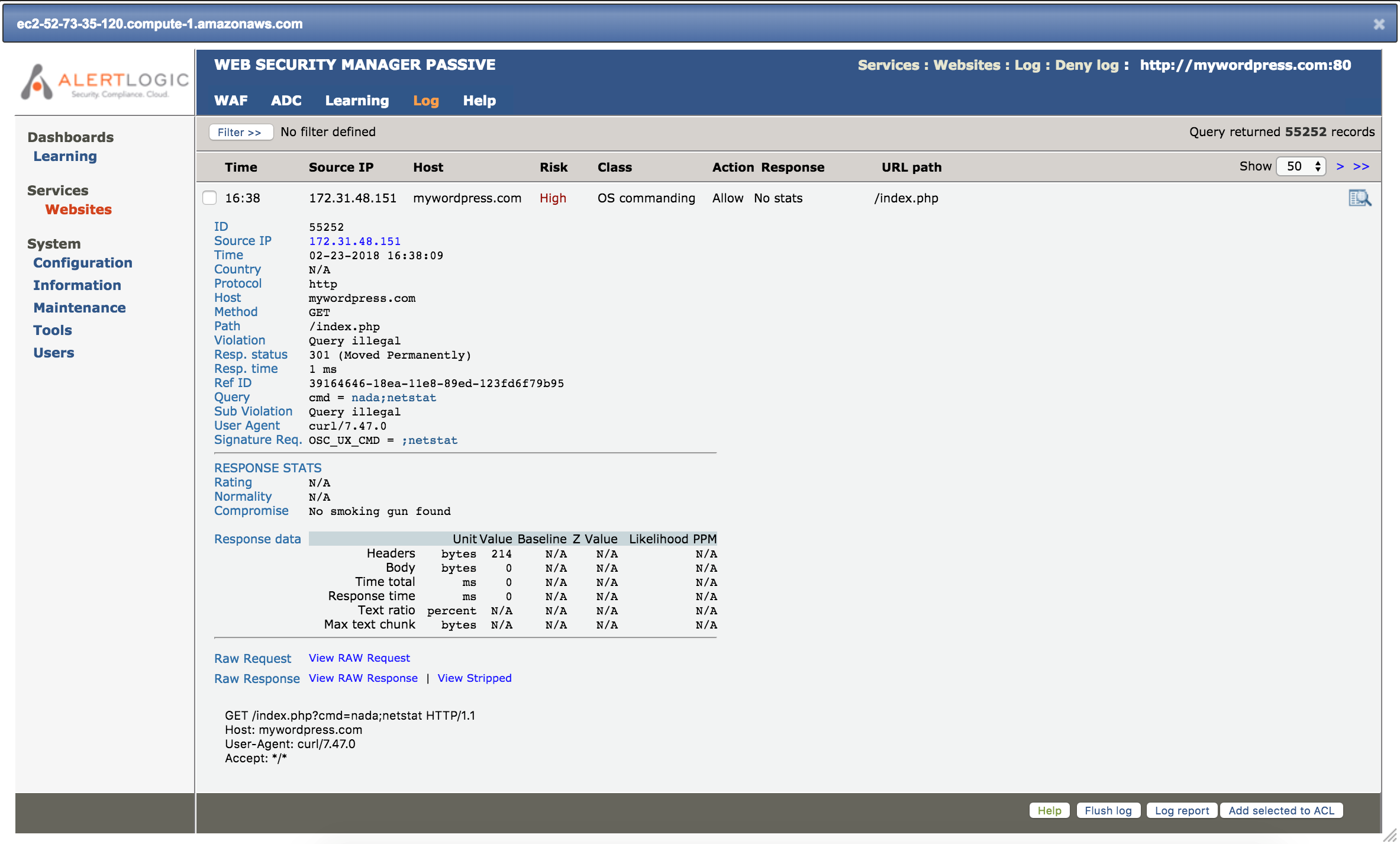1400x844 pixels.
Task: Click the Alert Logic logo
Action: pos(105,82)
